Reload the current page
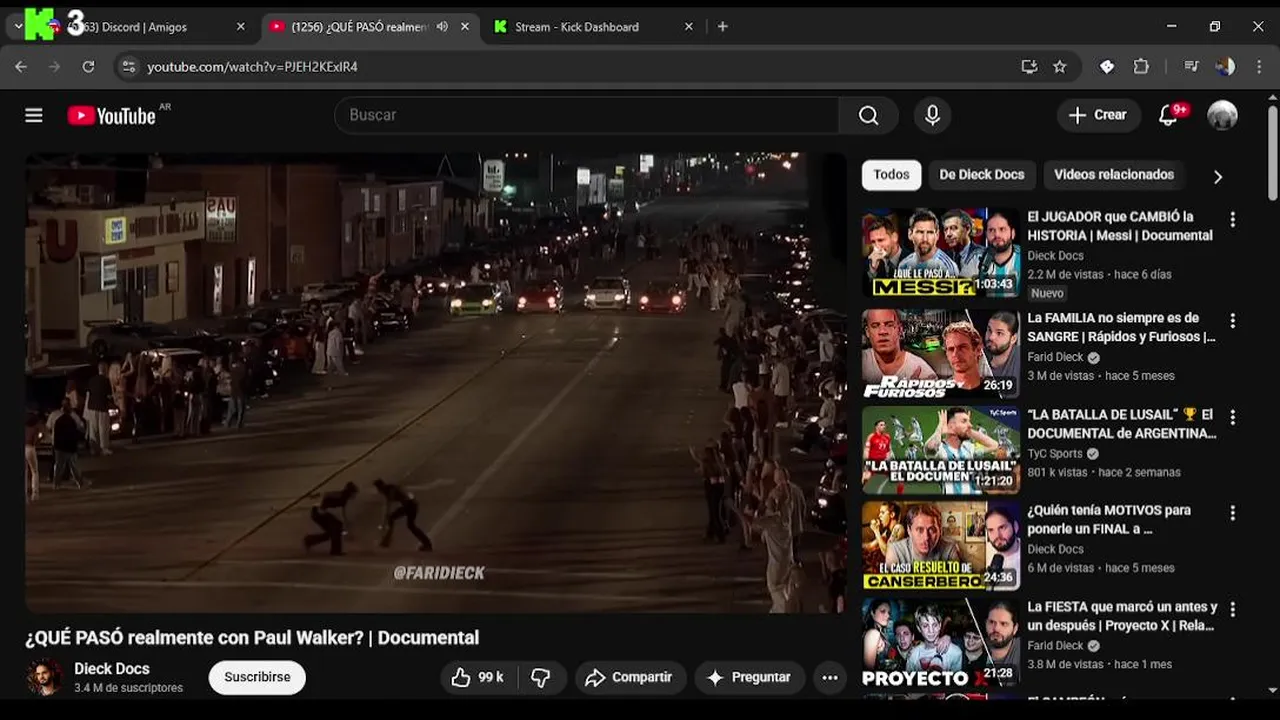Viewport: 1280px width, 720px height. pos(88,67)
